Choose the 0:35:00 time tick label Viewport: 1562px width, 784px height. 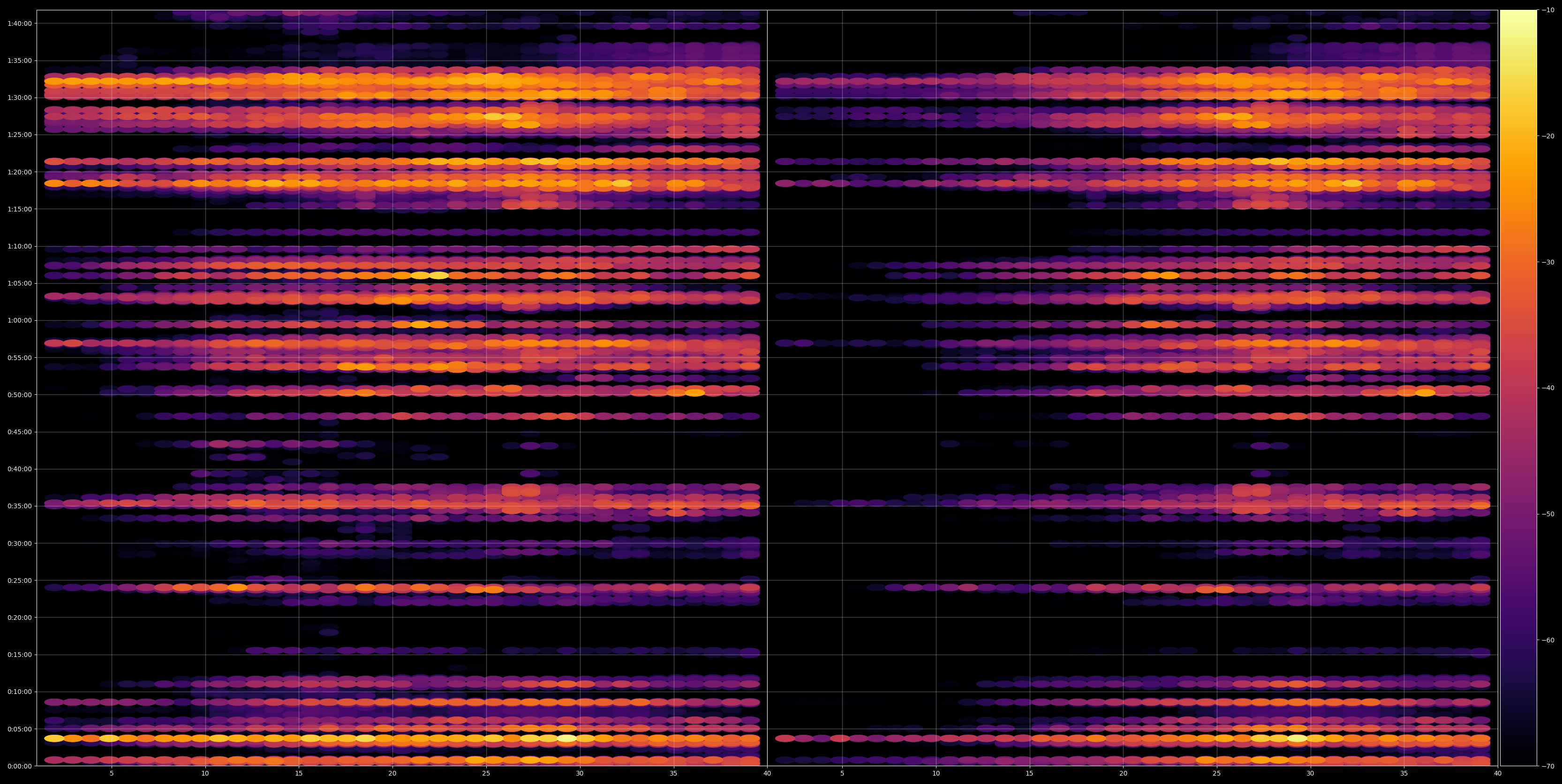pyautogui.click(x=19, y=506)
